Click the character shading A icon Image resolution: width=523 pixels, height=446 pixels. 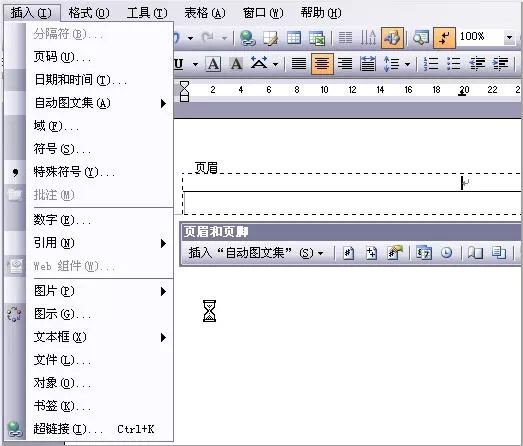236,63
